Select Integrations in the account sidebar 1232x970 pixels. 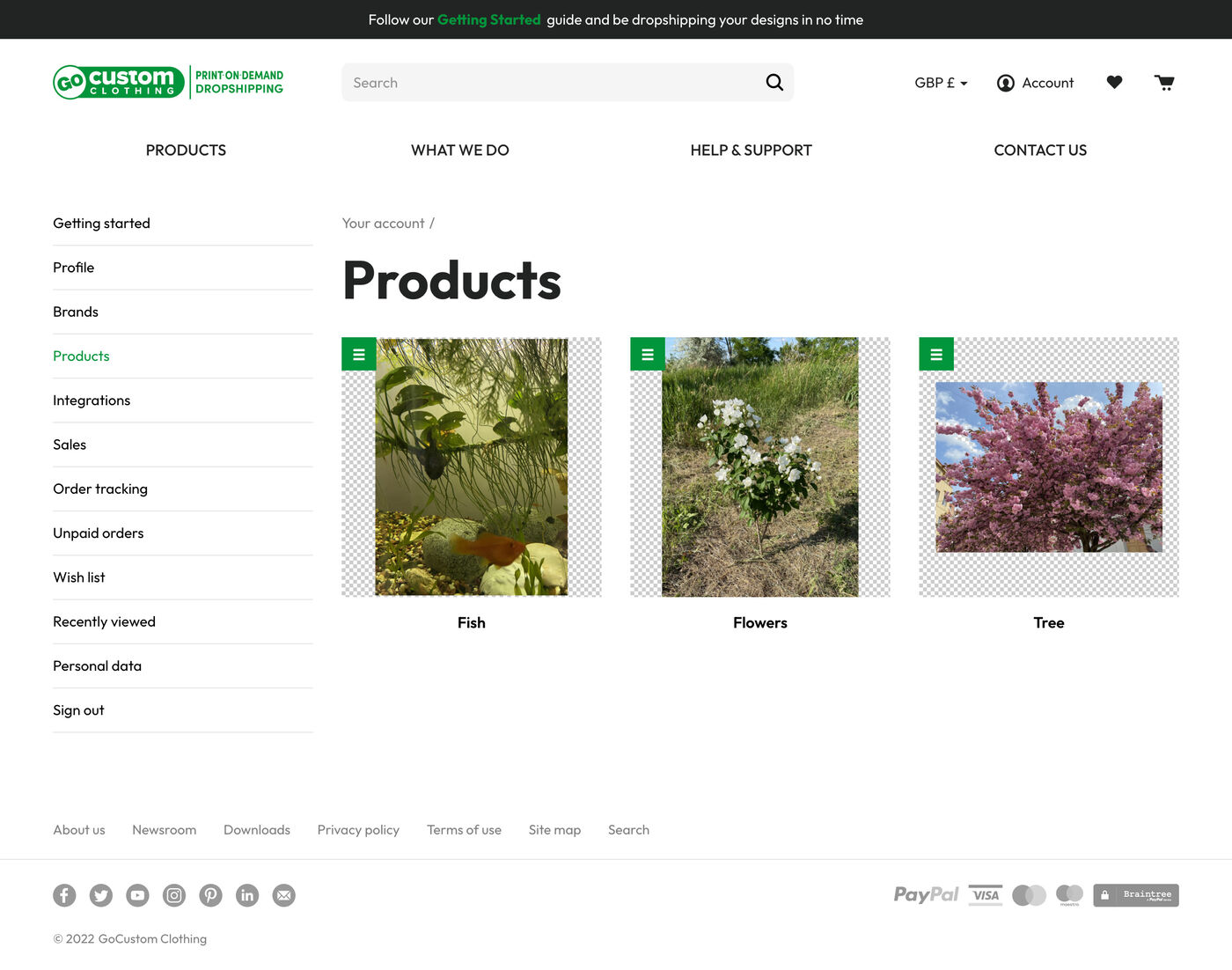point(92,400)
